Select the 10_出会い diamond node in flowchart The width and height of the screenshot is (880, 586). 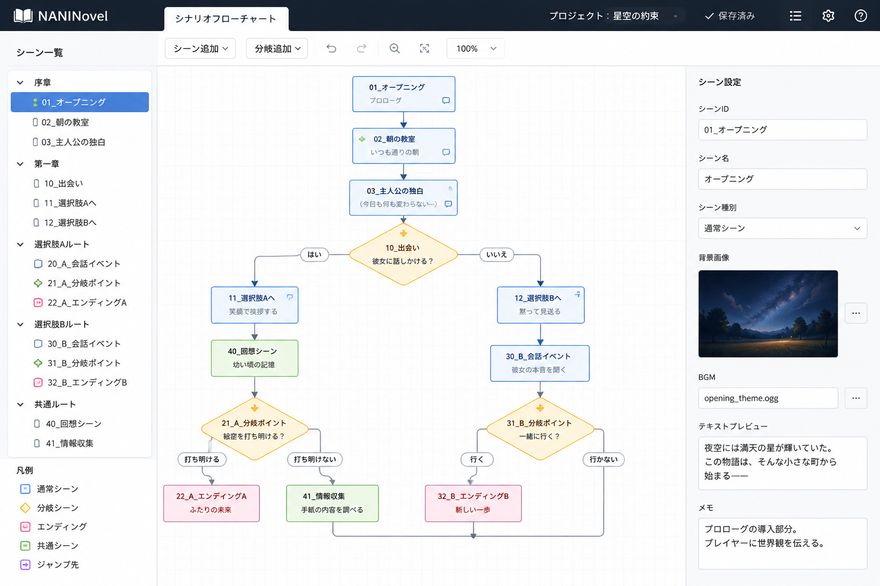tap(403, 254)
